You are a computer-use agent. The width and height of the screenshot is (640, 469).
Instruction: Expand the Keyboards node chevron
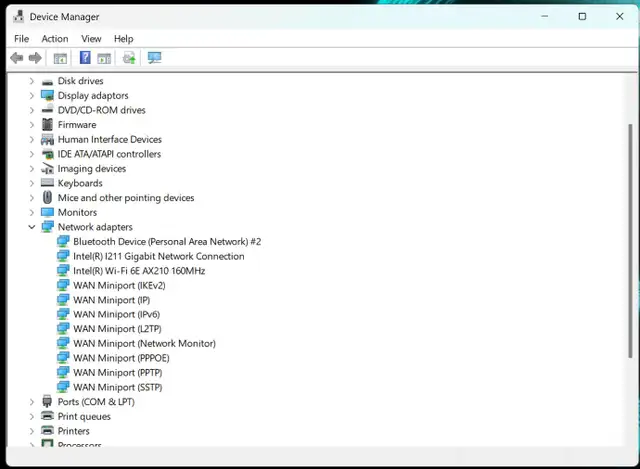(31, 183)
